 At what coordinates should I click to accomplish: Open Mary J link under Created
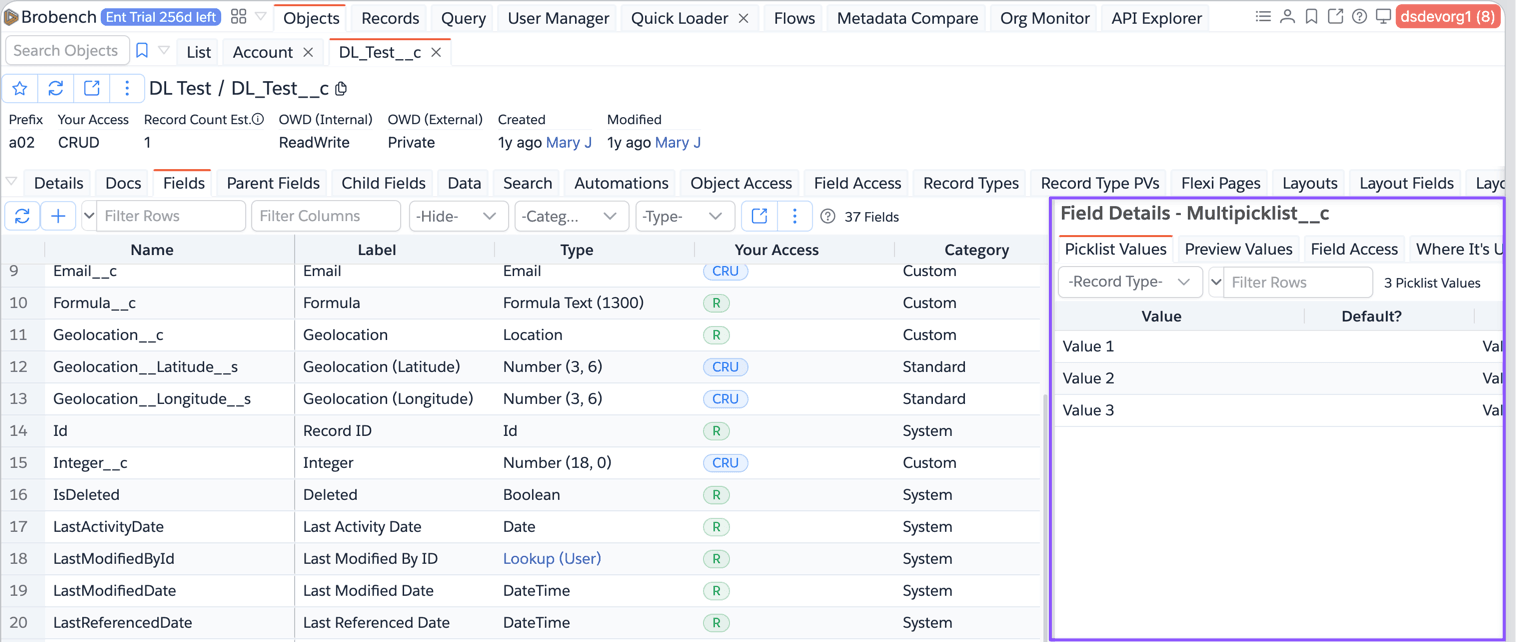click(569, 143)
